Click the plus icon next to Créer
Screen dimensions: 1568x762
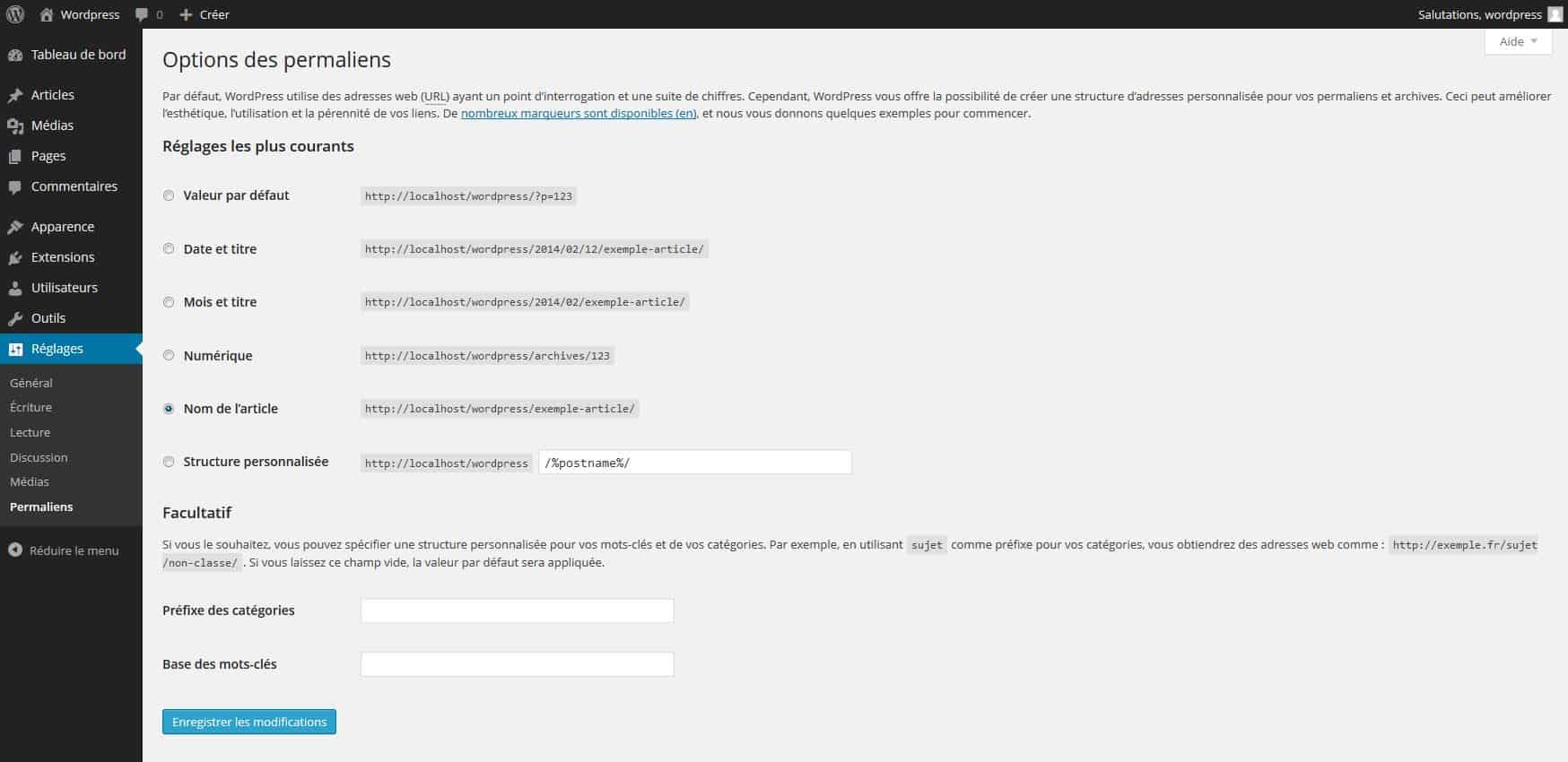pos(186,15)
